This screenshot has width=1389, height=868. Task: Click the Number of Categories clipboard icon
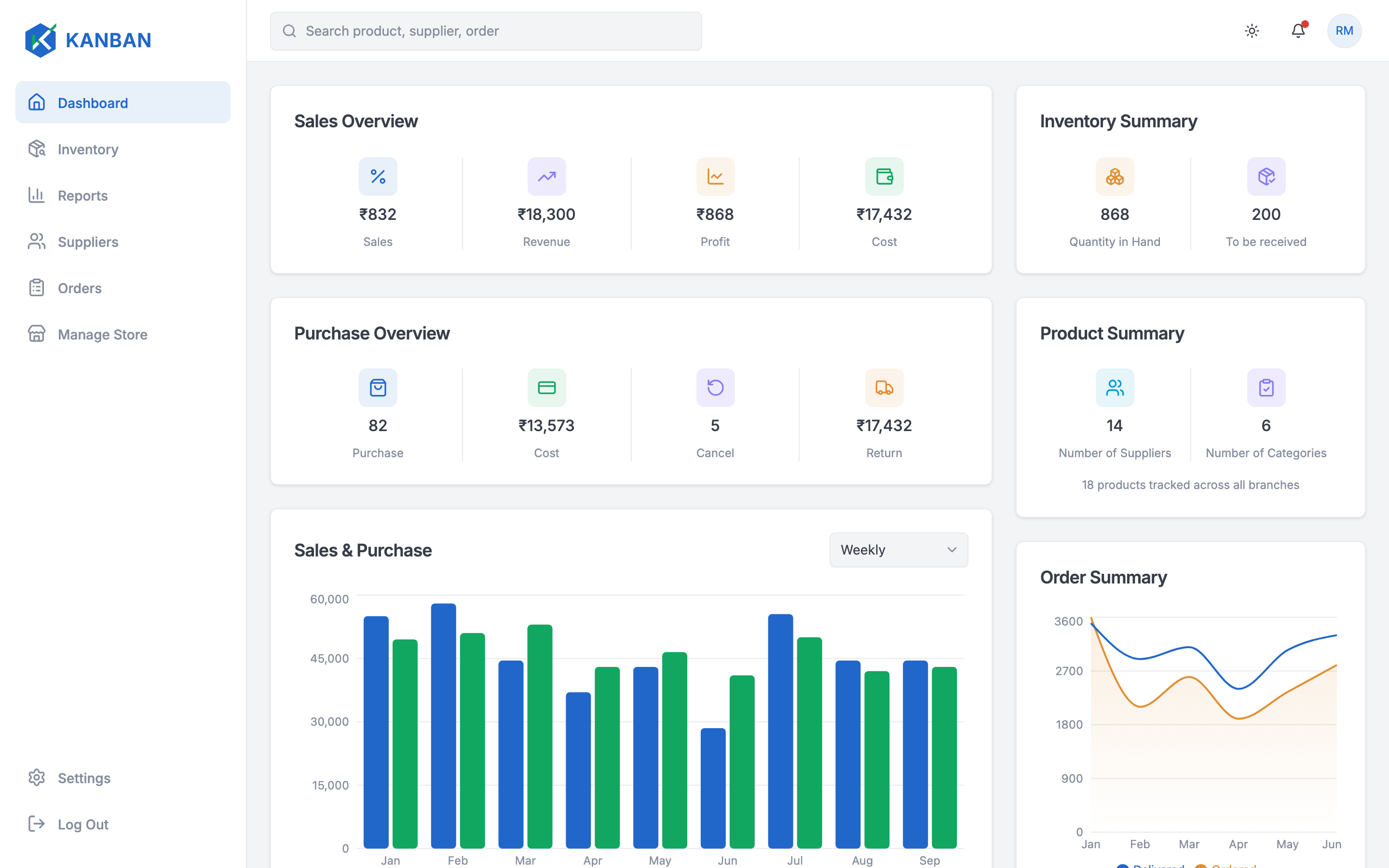(1266, 388)
